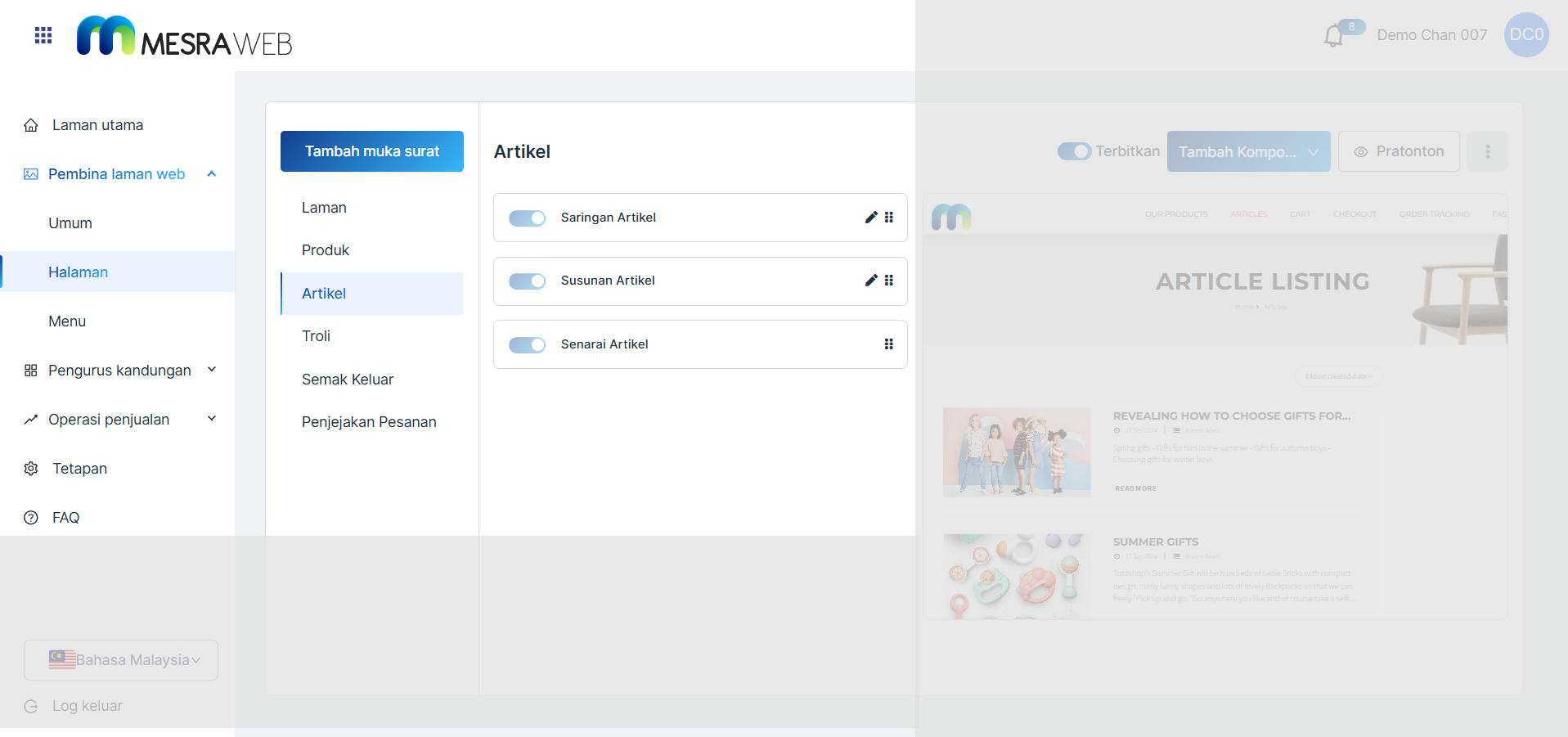Click the DC0 user avatar

pos(1525,35)
